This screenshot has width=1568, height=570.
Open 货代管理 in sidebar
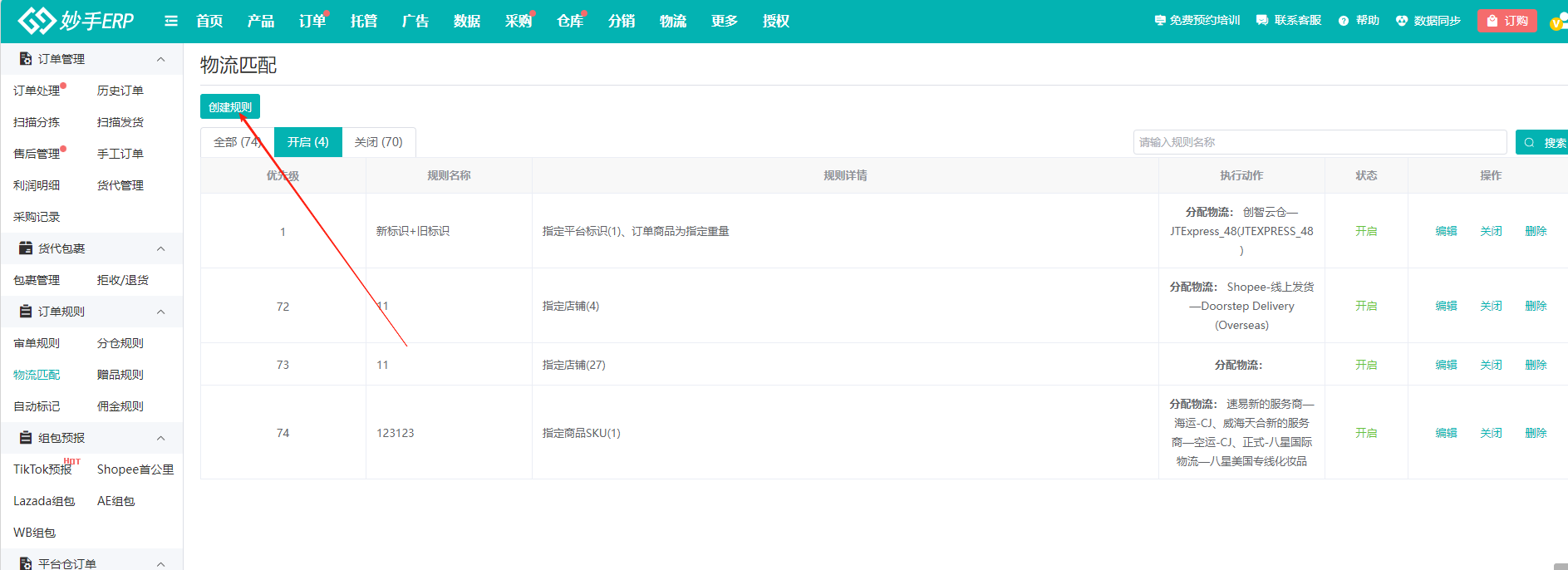pos(120,185)
